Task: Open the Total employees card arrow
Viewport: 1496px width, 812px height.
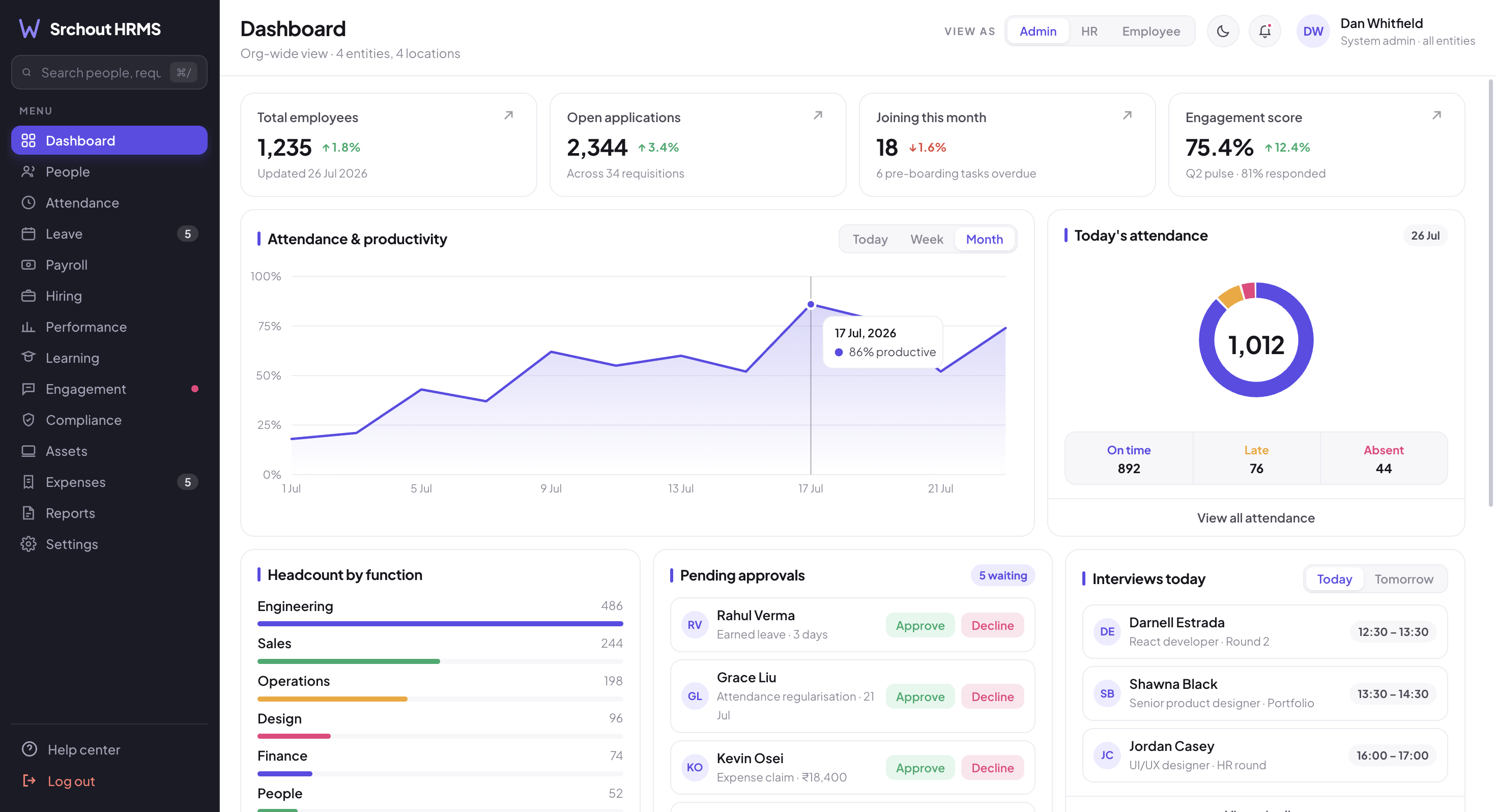Action: (509, 115)
